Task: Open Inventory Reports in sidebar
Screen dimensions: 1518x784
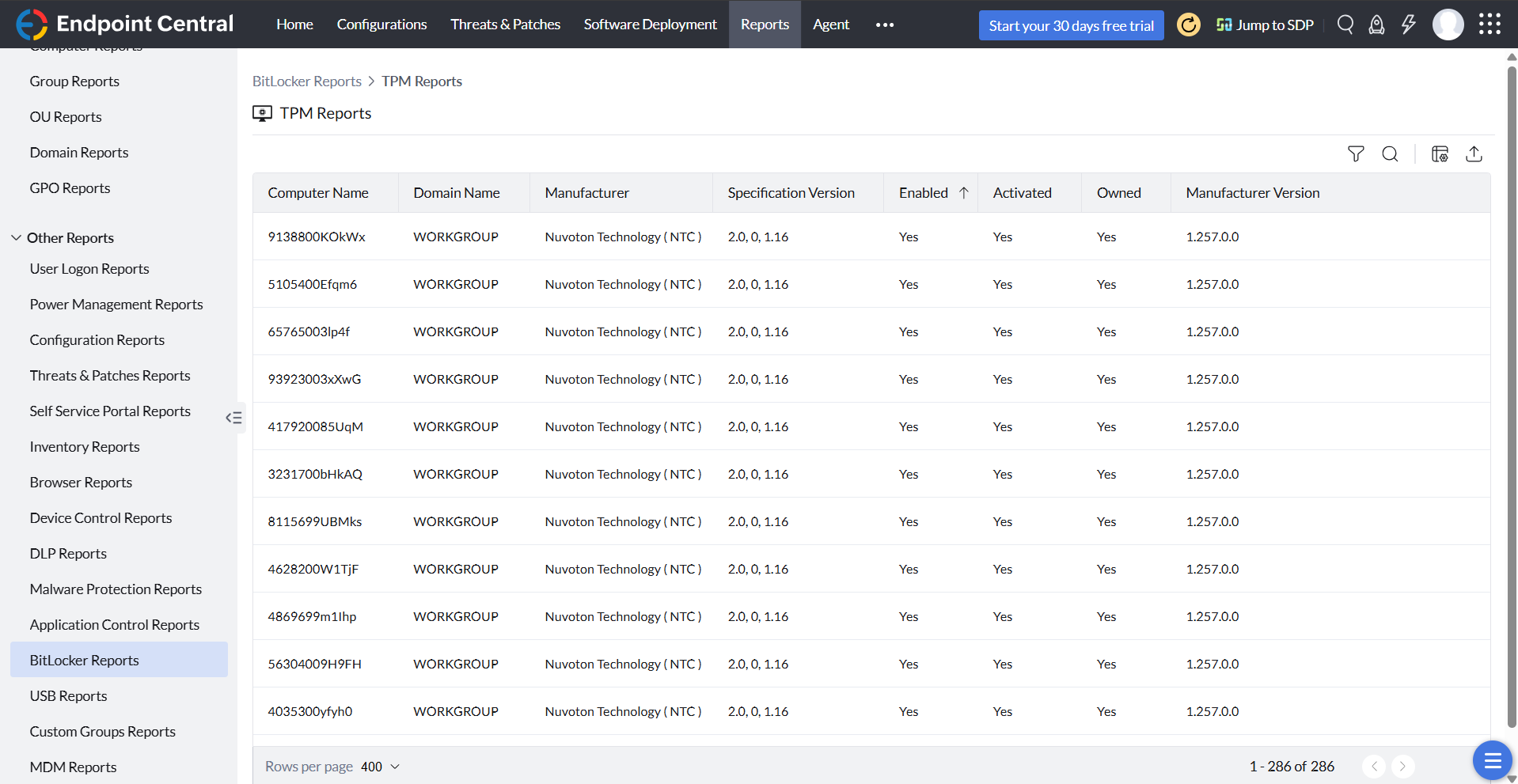Action: pos(85,447)
